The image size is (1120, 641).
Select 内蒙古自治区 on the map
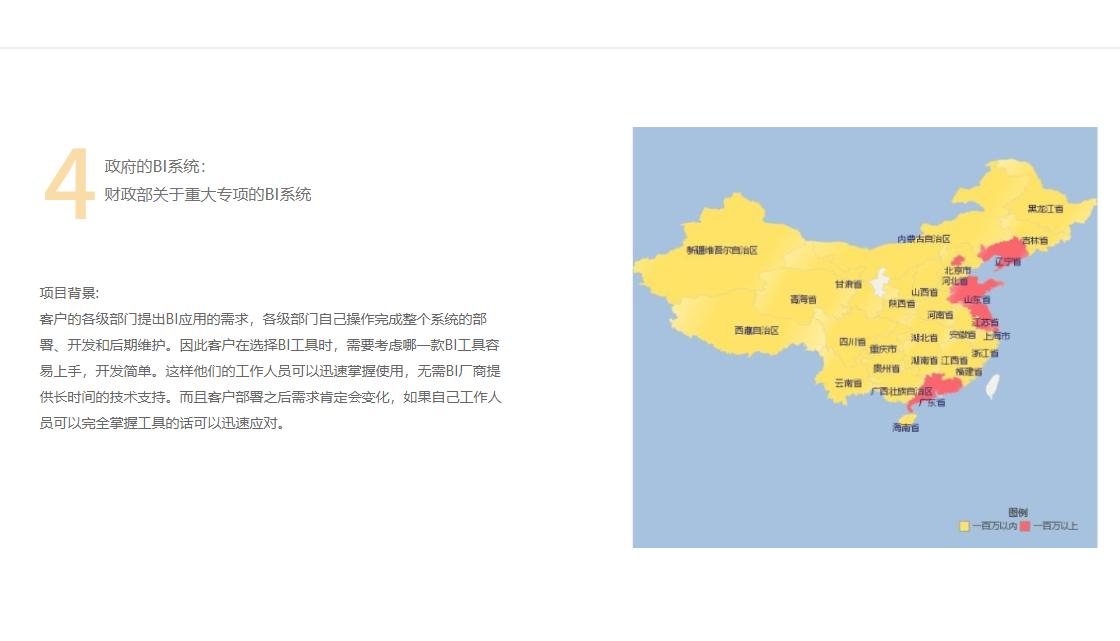click(923, 239)
